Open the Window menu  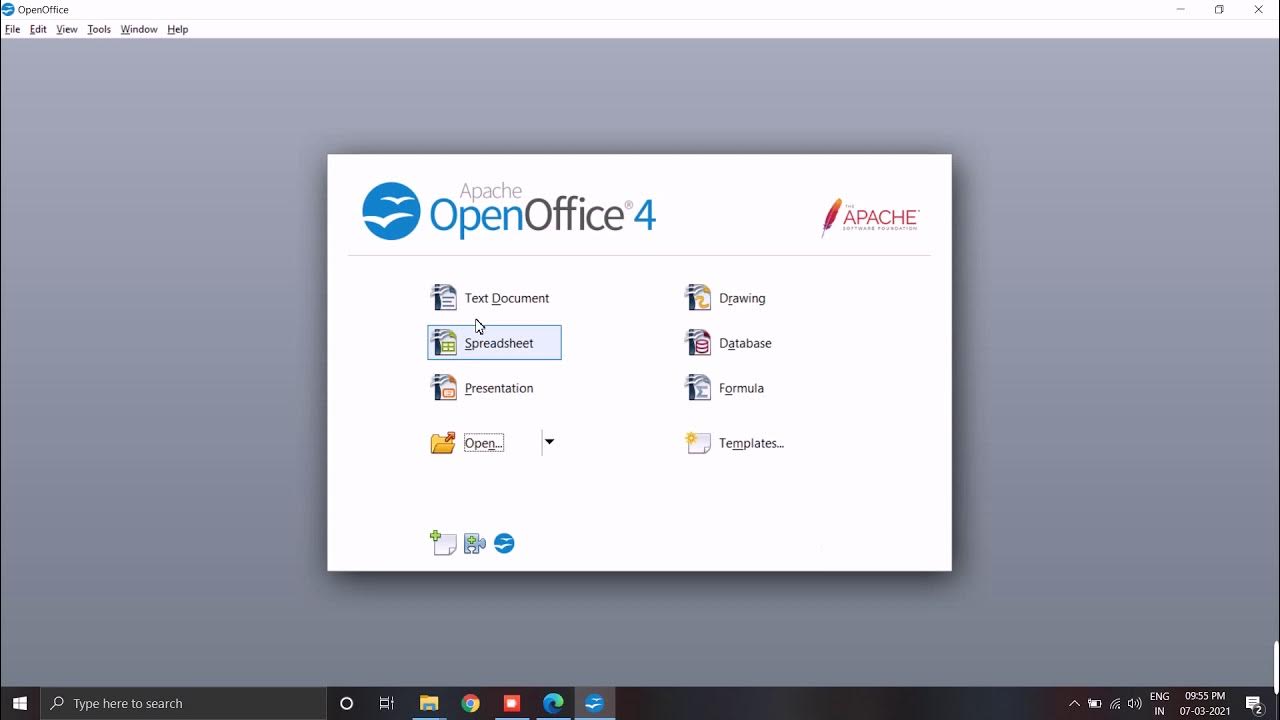tap(139, 29)
